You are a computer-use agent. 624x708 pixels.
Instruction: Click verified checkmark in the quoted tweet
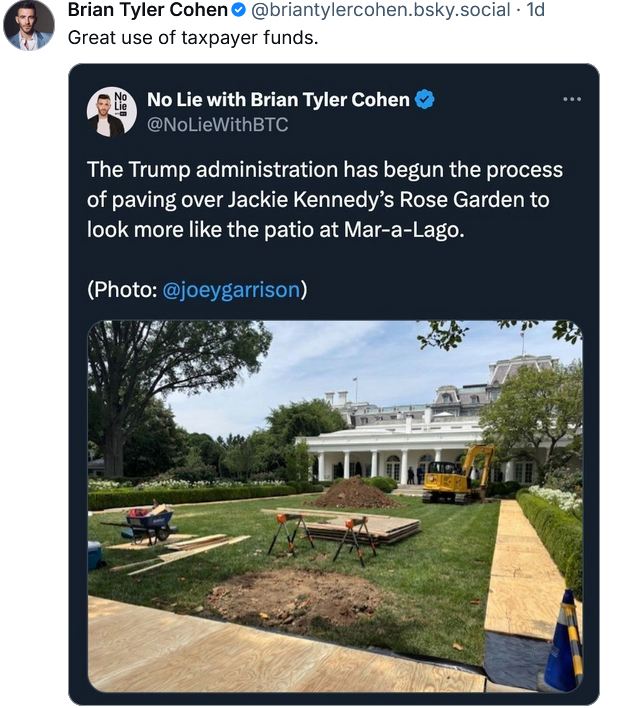(x=424, y=99)
